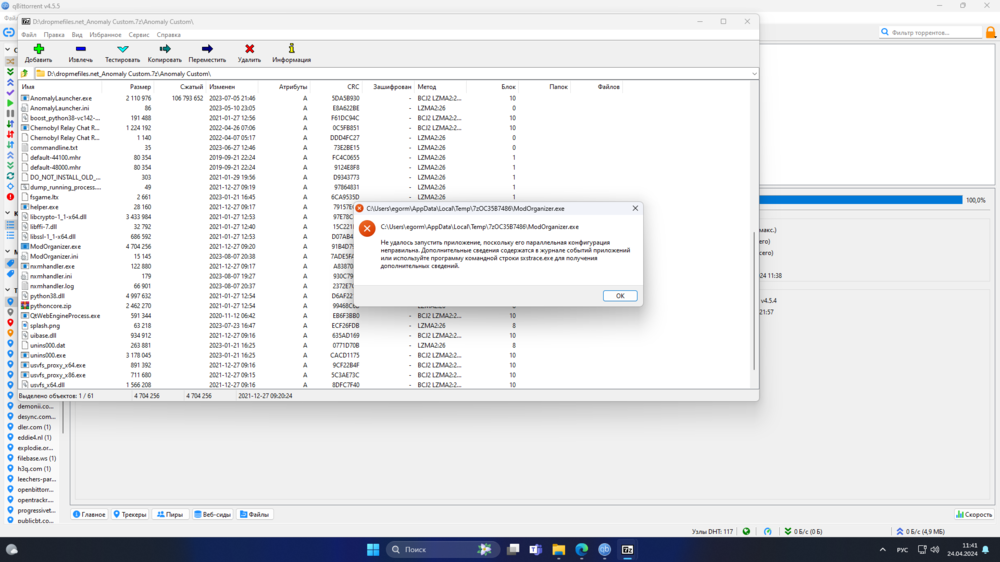Go up one folder using the address bar icon
Image resolution: width=1000 pixels, height=562 pixels.
coord(25,73)
